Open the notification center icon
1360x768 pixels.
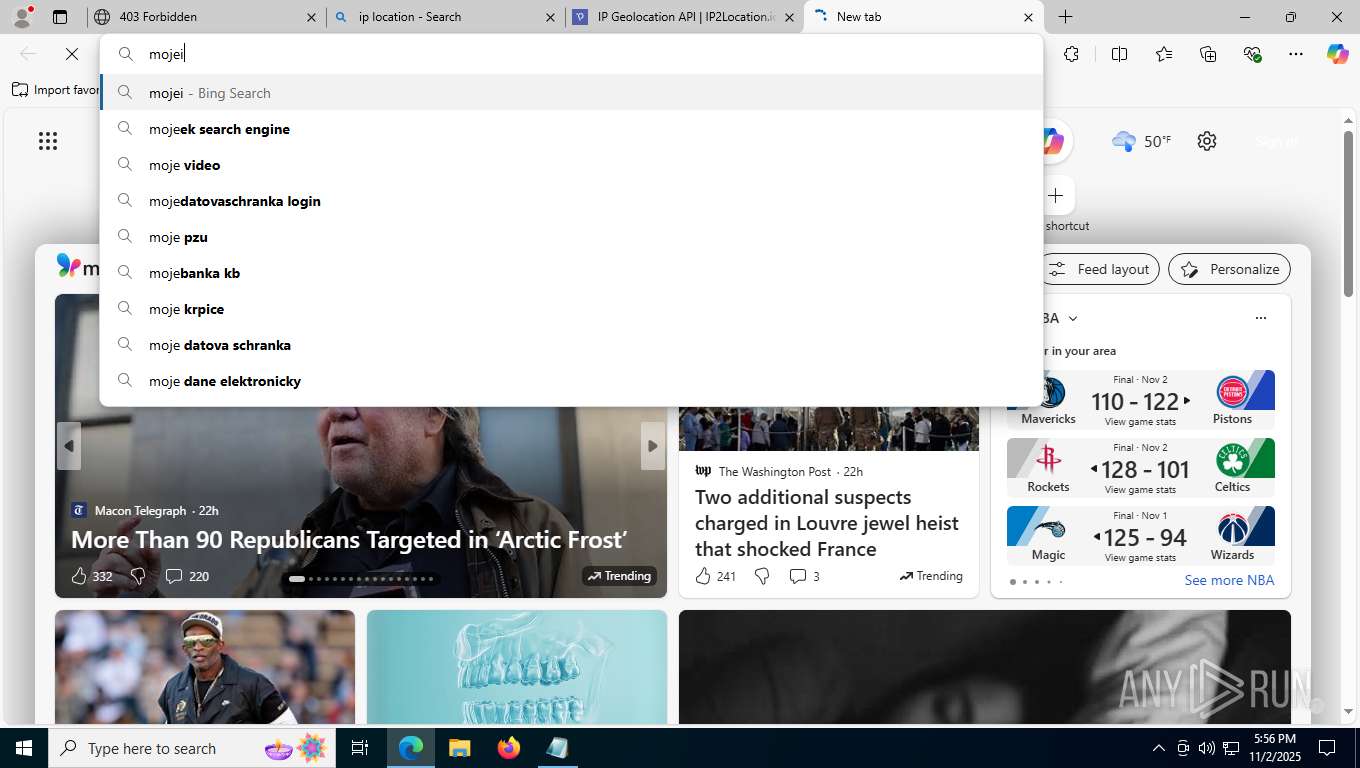pos(1327,748)
